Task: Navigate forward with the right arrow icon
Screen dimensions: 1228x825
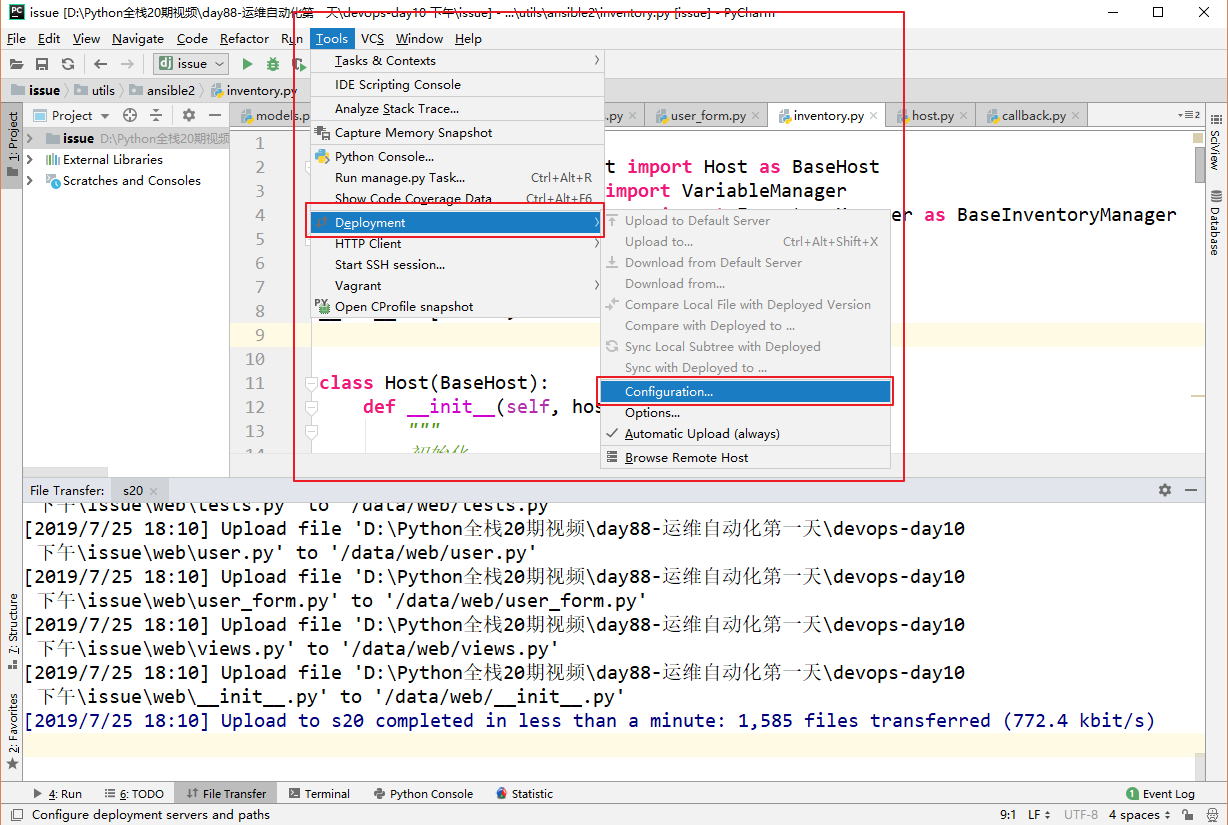Action: click(127, 64)
